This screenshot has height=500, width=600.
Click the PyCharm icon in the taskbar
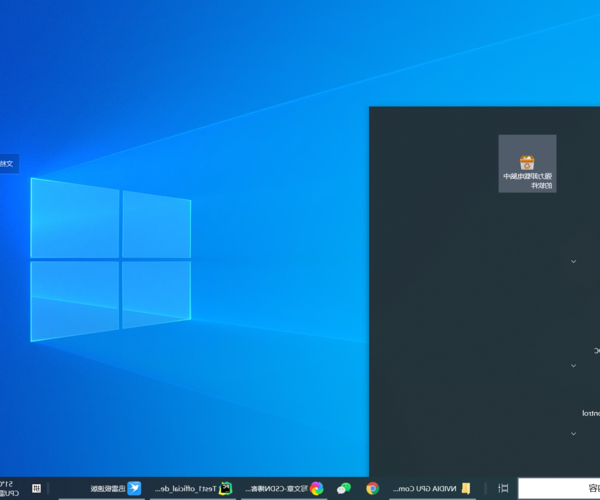pyautogui.click(x=226, y=488)
